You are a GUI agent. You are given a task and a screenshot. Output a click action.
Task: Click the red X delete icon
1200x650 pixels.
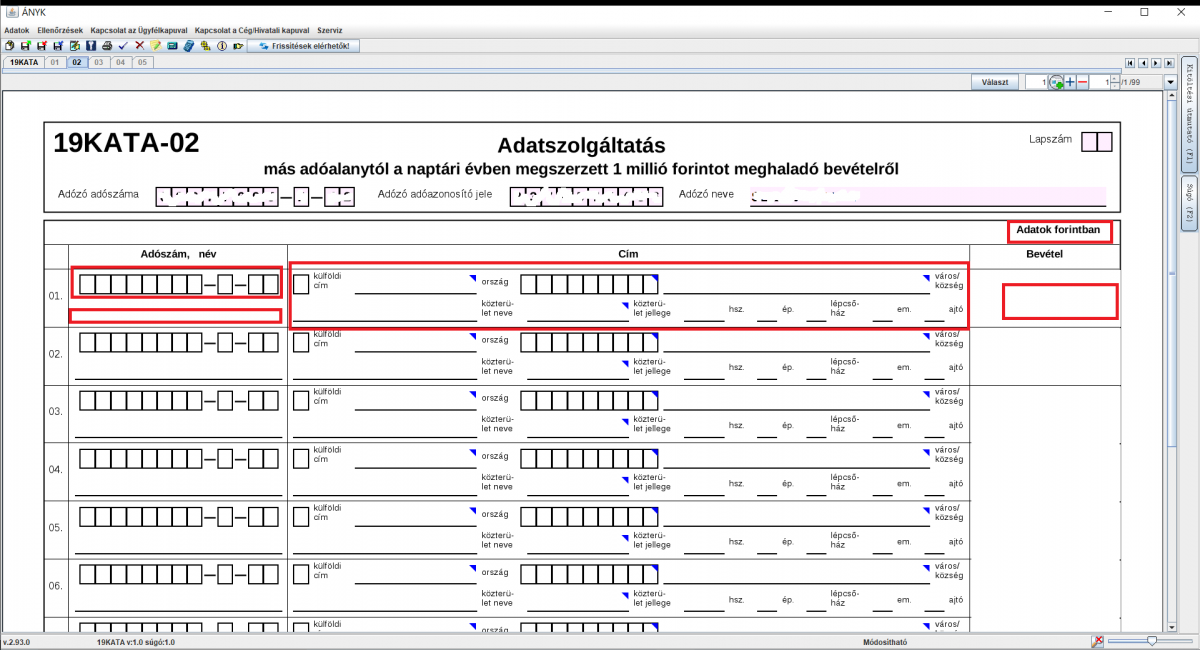click(x=139, y=46)
